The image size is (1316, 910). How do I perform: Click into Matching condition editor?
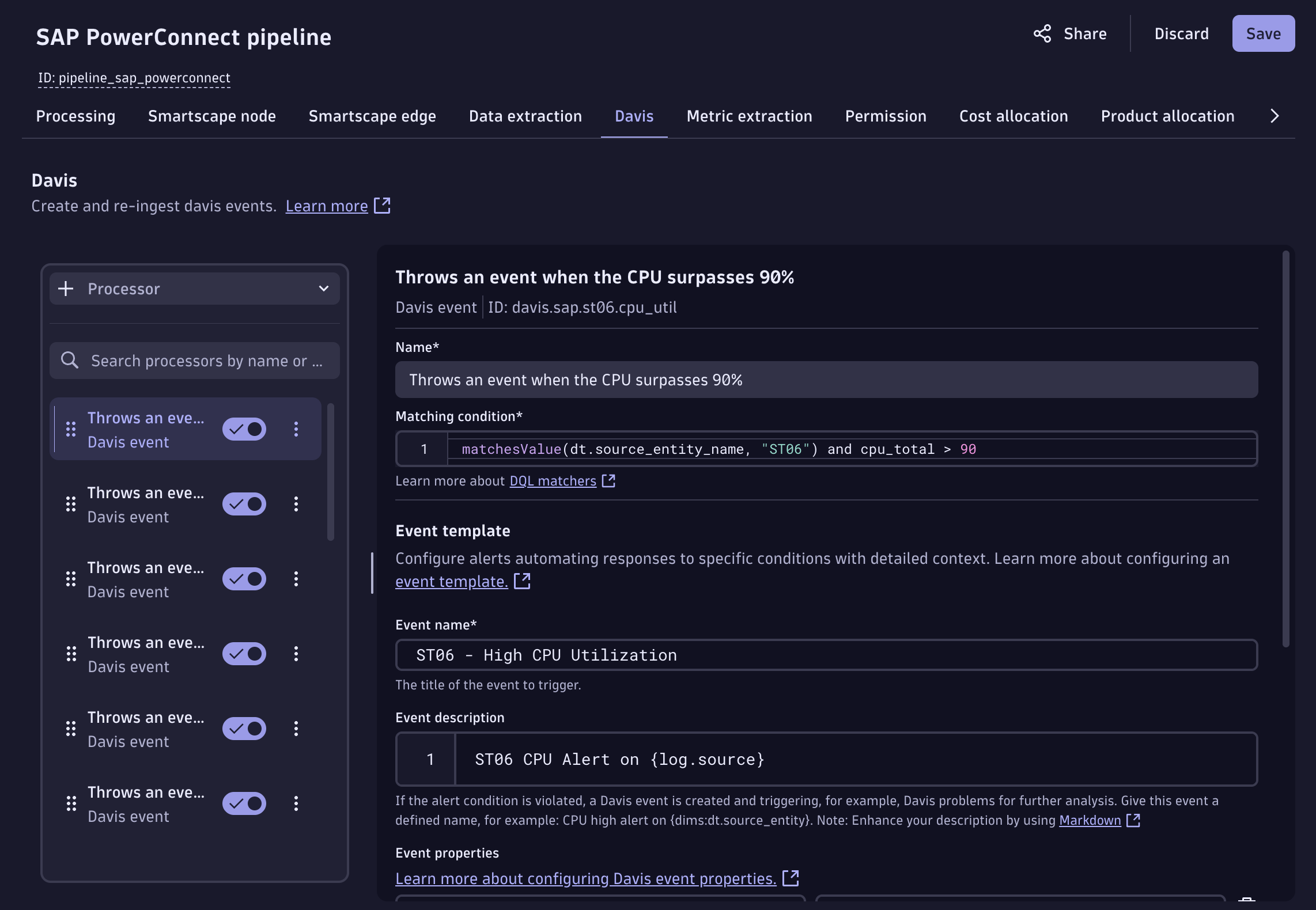[x=826, y=449]
